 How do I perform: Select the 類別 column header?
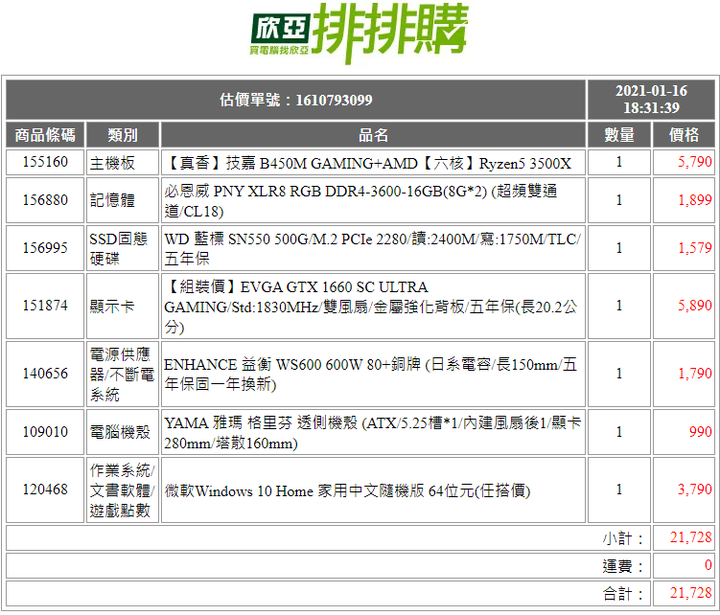(x=123, y=135)
